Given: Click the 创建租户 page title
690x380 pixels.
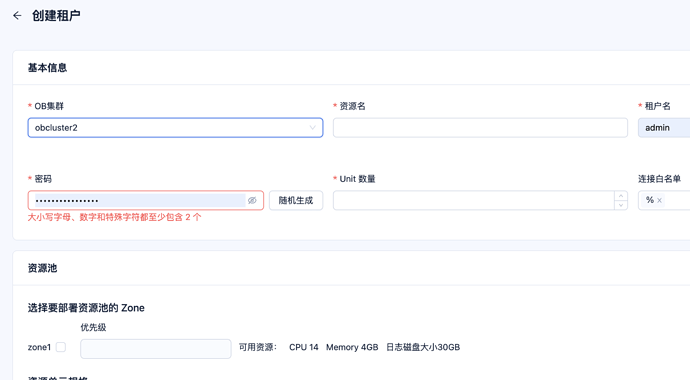Looking at the screenshot, I should click(56, 16).
